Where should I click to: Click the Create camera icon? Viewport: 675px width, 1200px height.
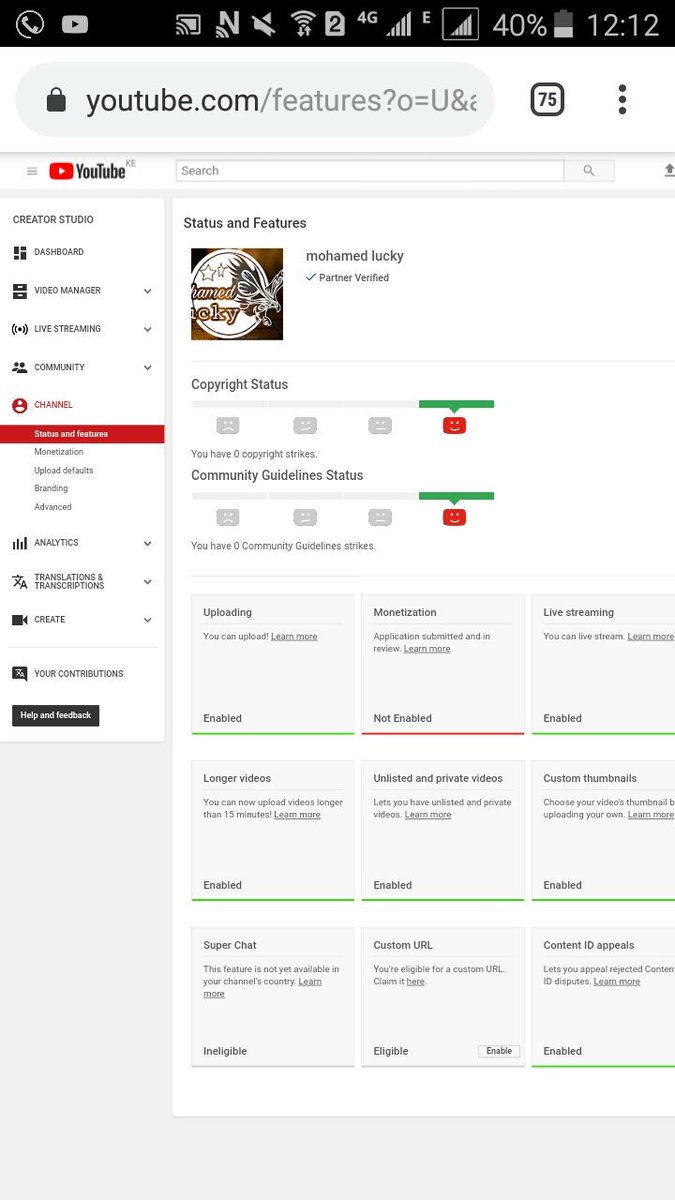coord(20,620)
